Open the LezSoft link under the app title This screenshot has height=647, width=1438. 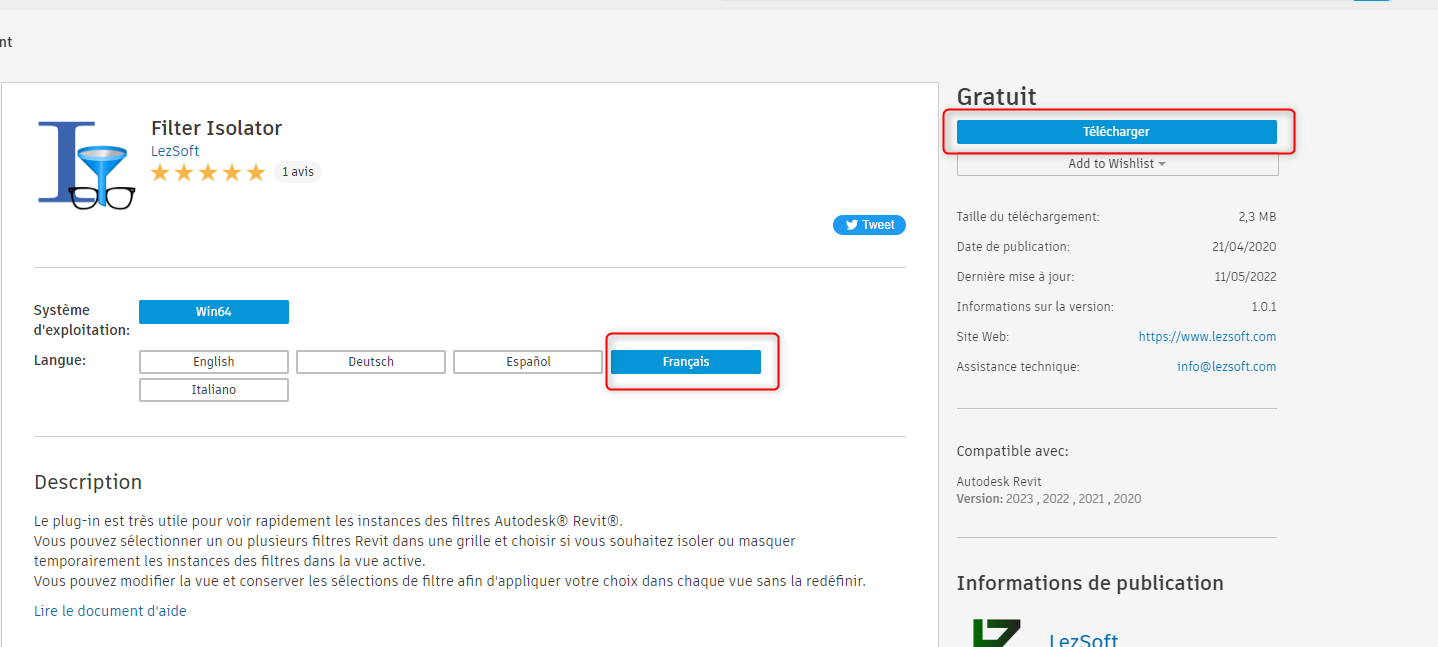[175, 151]
